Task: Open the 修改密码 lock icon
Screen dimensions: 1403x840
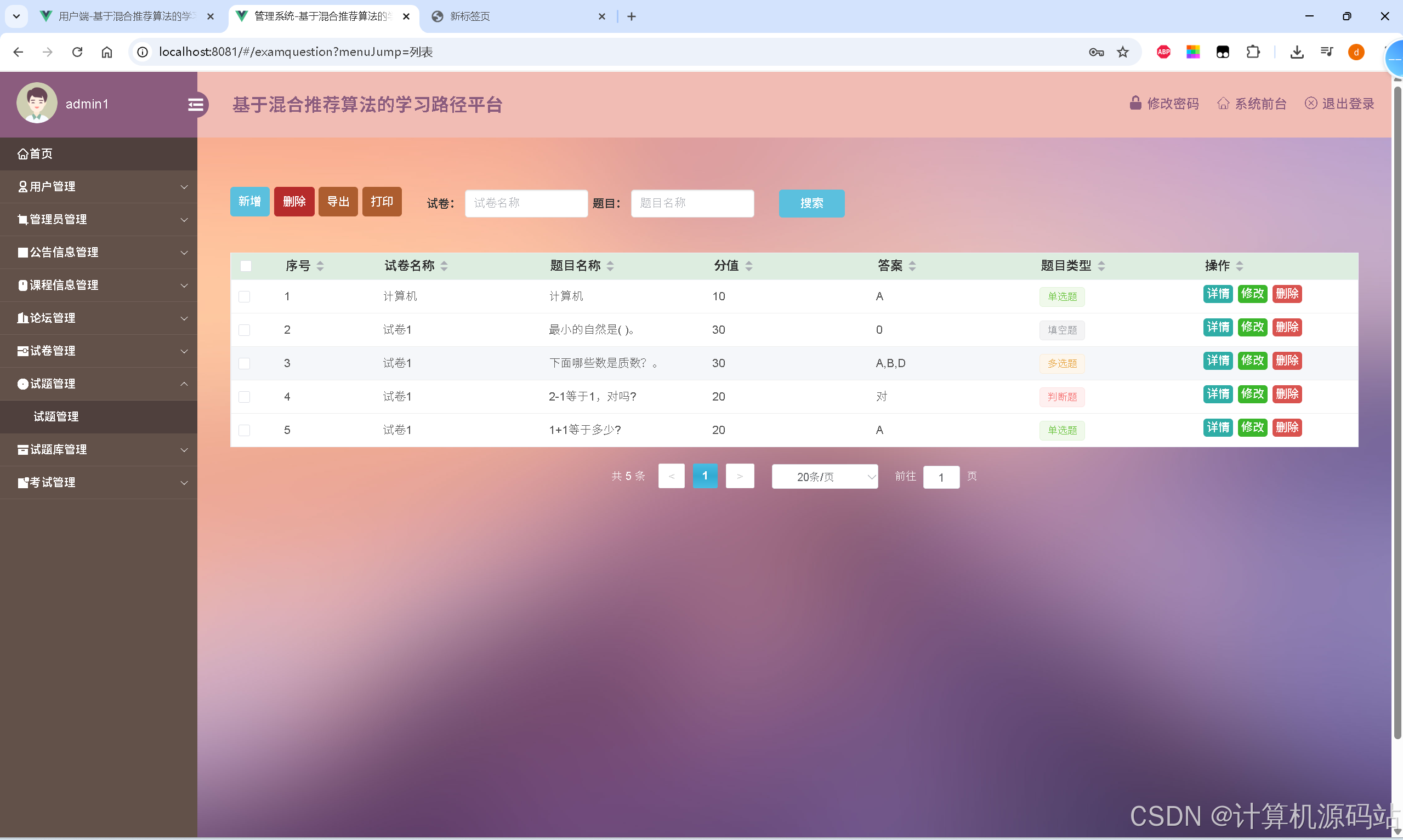Action: click(x=1135, y=103)
